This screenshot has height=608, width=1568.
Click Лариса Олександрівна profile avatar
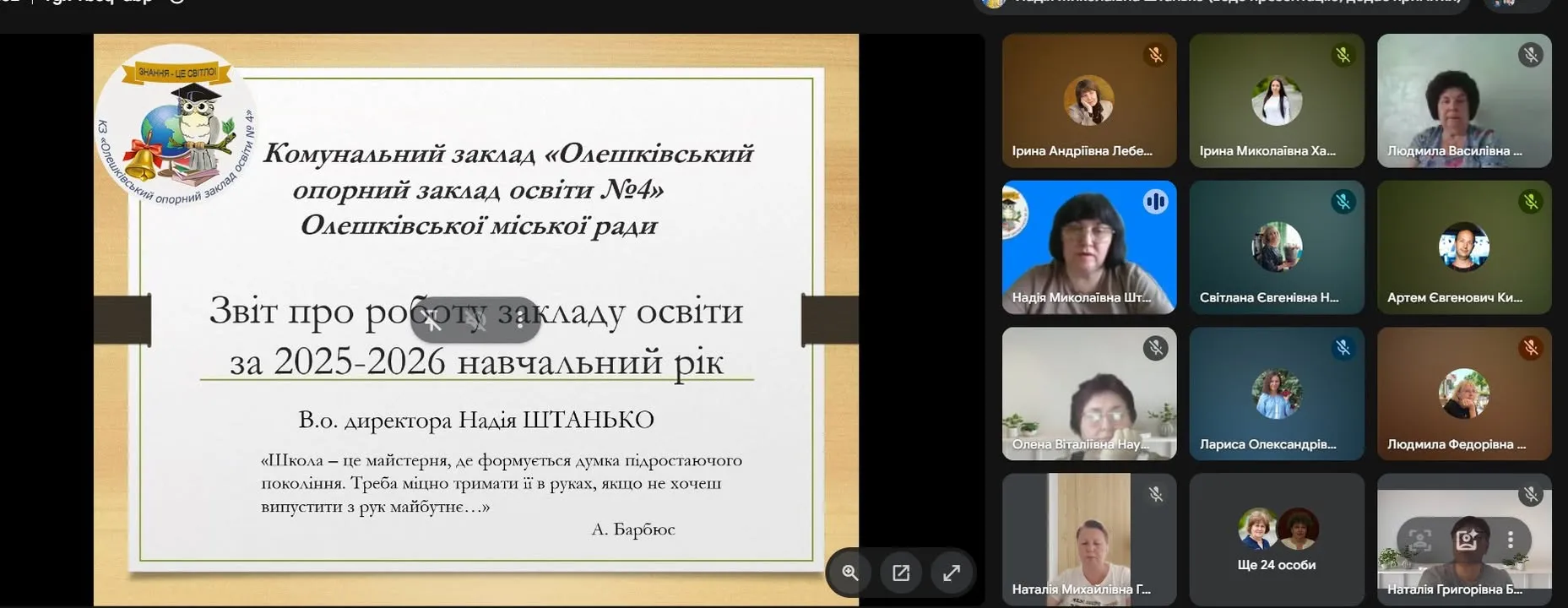pos(1276,394)
